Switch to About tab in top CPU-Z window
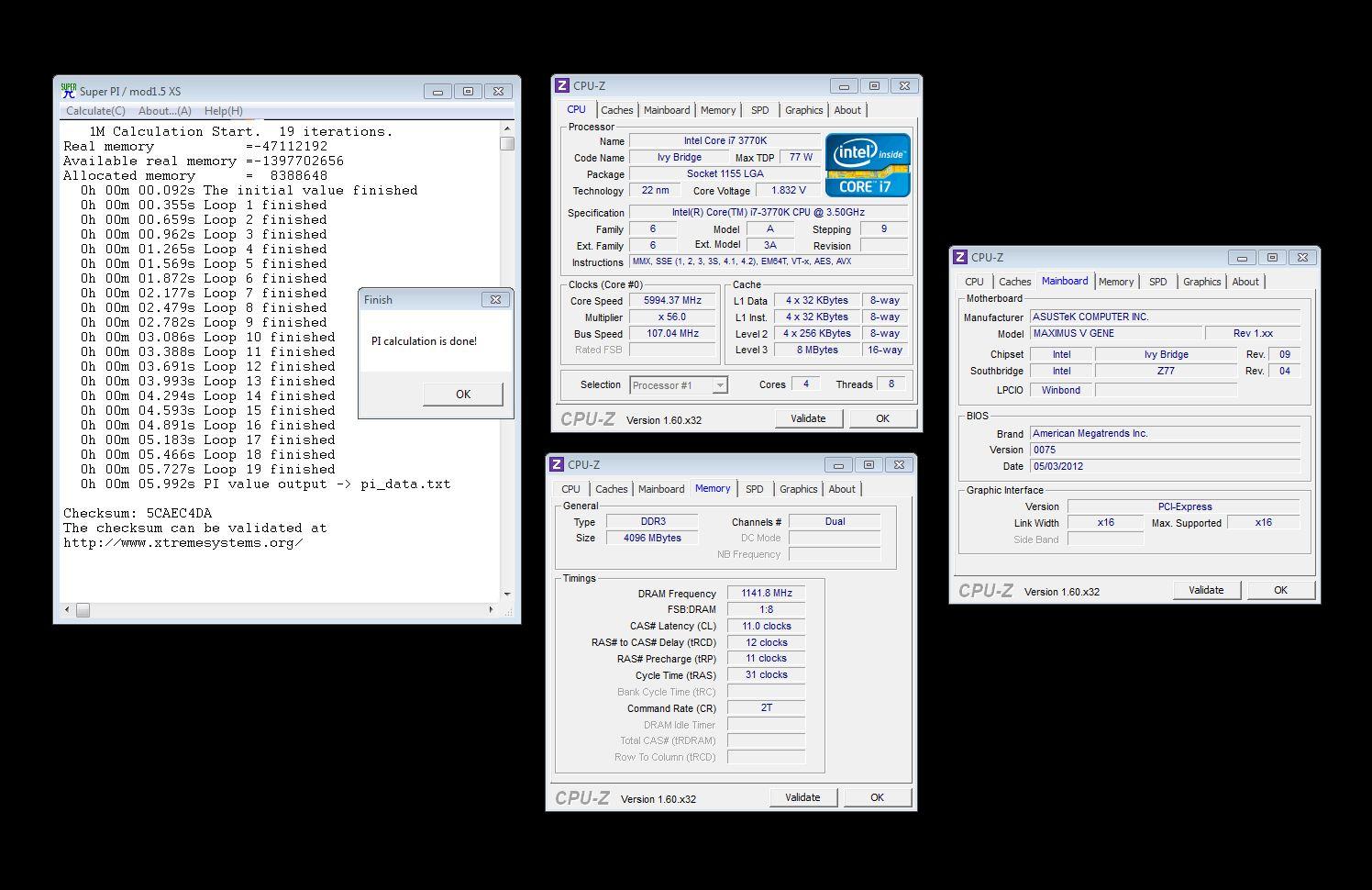 [x=847, y=110]
